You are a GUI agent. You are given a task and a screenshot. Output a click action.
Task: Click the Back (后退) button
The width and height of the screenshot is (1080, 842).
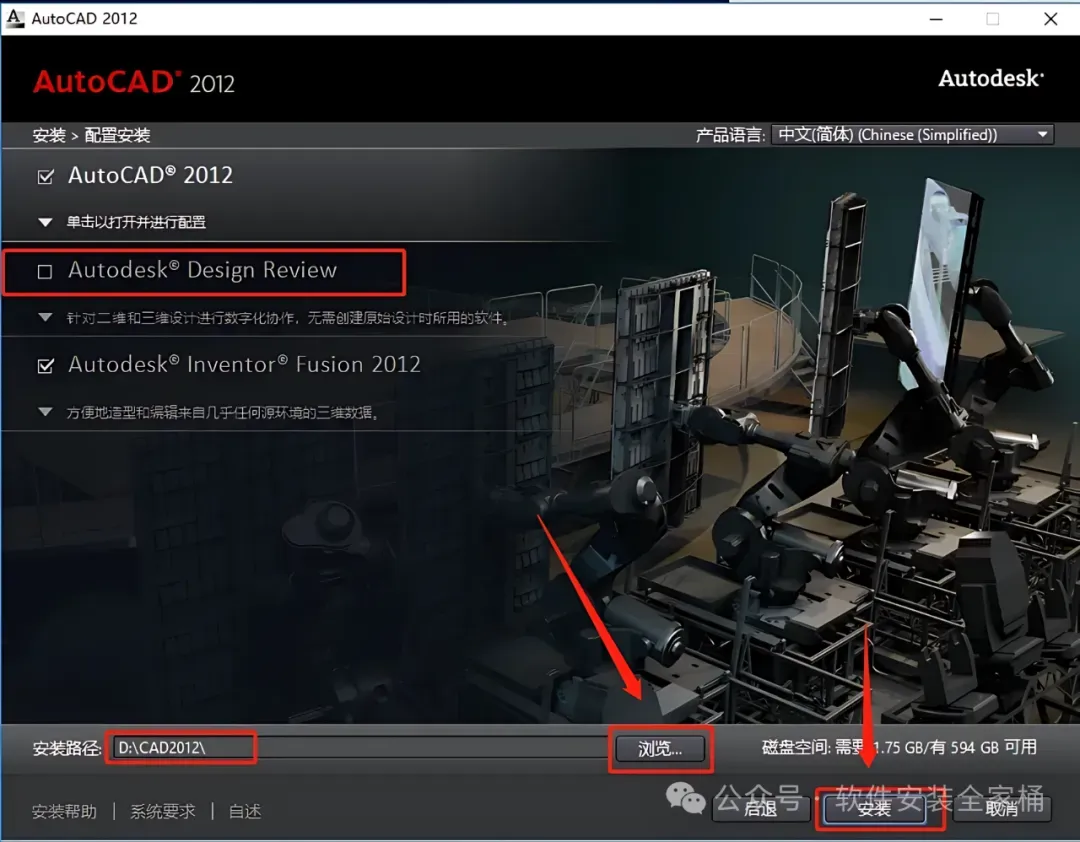760,808
